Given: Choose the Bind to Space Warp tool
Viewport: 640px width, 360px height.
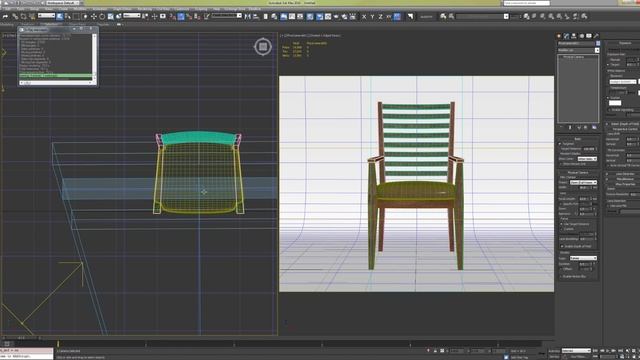Looking at the screenshot, I should pyautogui.click(x=32, y=16).
